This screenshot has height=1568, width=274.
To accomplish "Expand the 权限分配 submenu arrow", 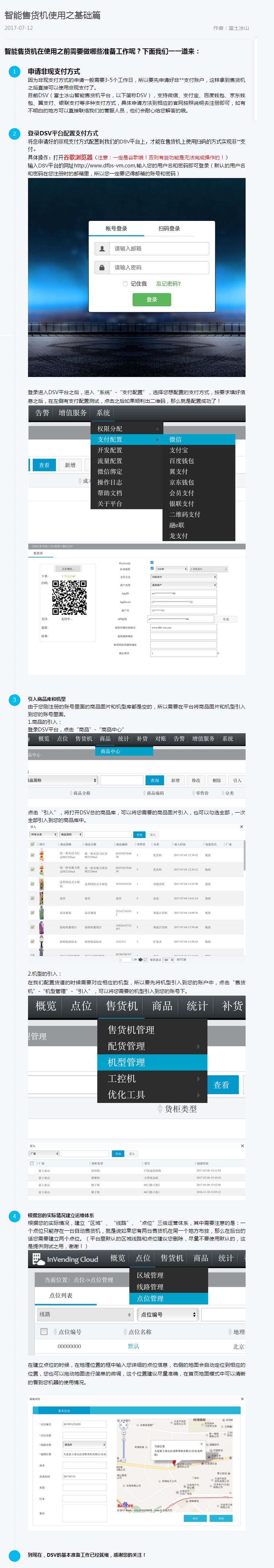I will click(157, 429).
